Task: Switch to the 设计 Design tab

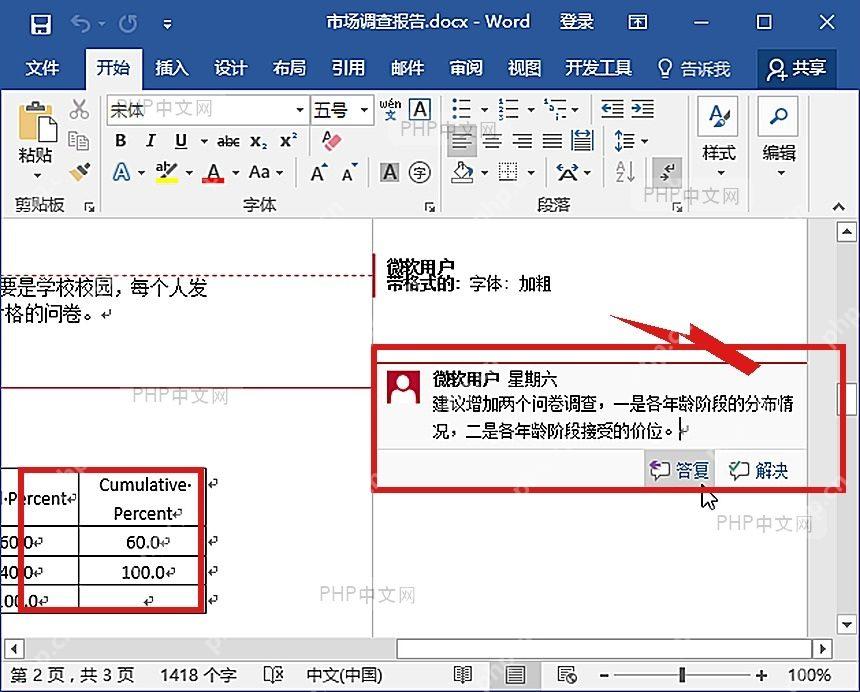Action: click(230, 68)
